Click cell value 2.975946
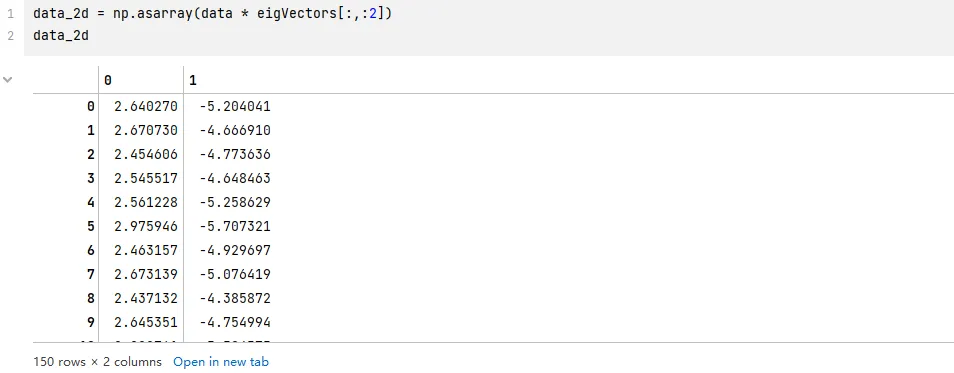 (146, 226)
